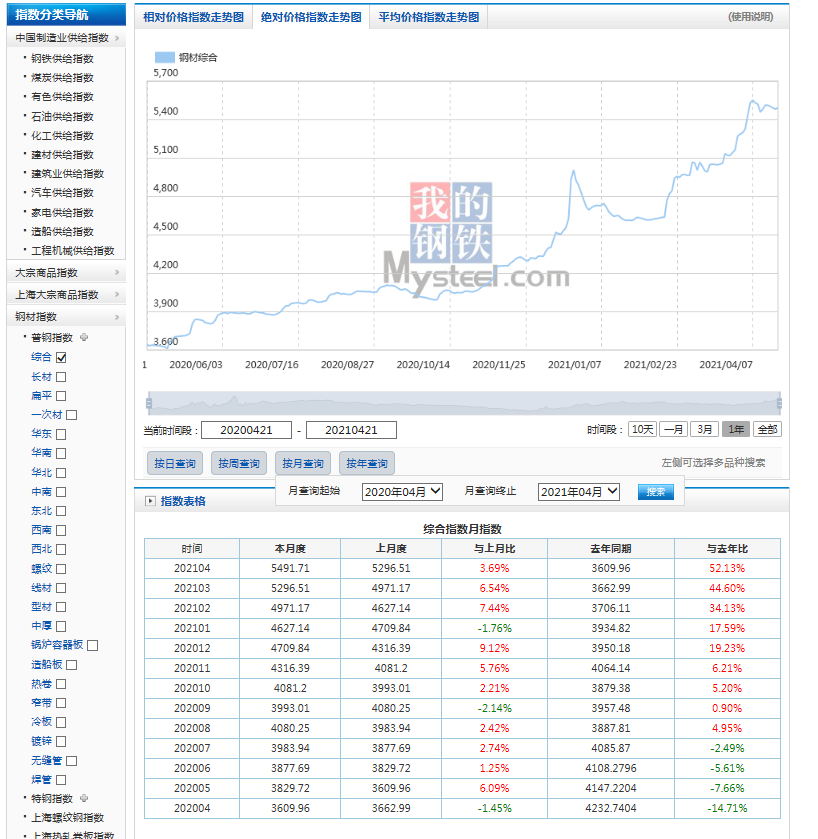Image resolution: width=818 pixels, height=839 pixels.
Task: Click the chevron icon on 大宗商品指数
Action: click(x=117, y=273)
